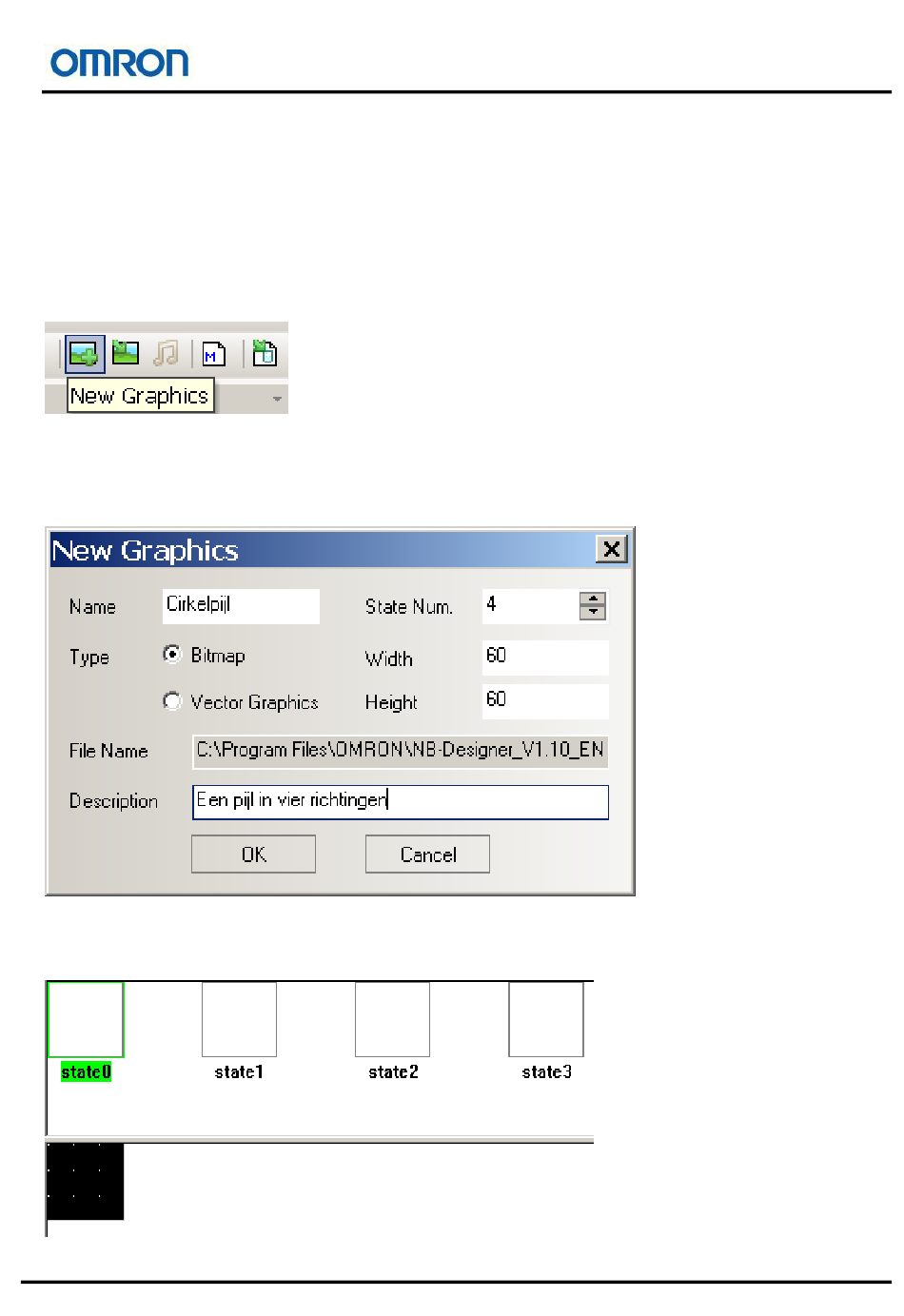Click the Height field showing 60
Viewport: 904px width, 1316px height.
point(545,701)
